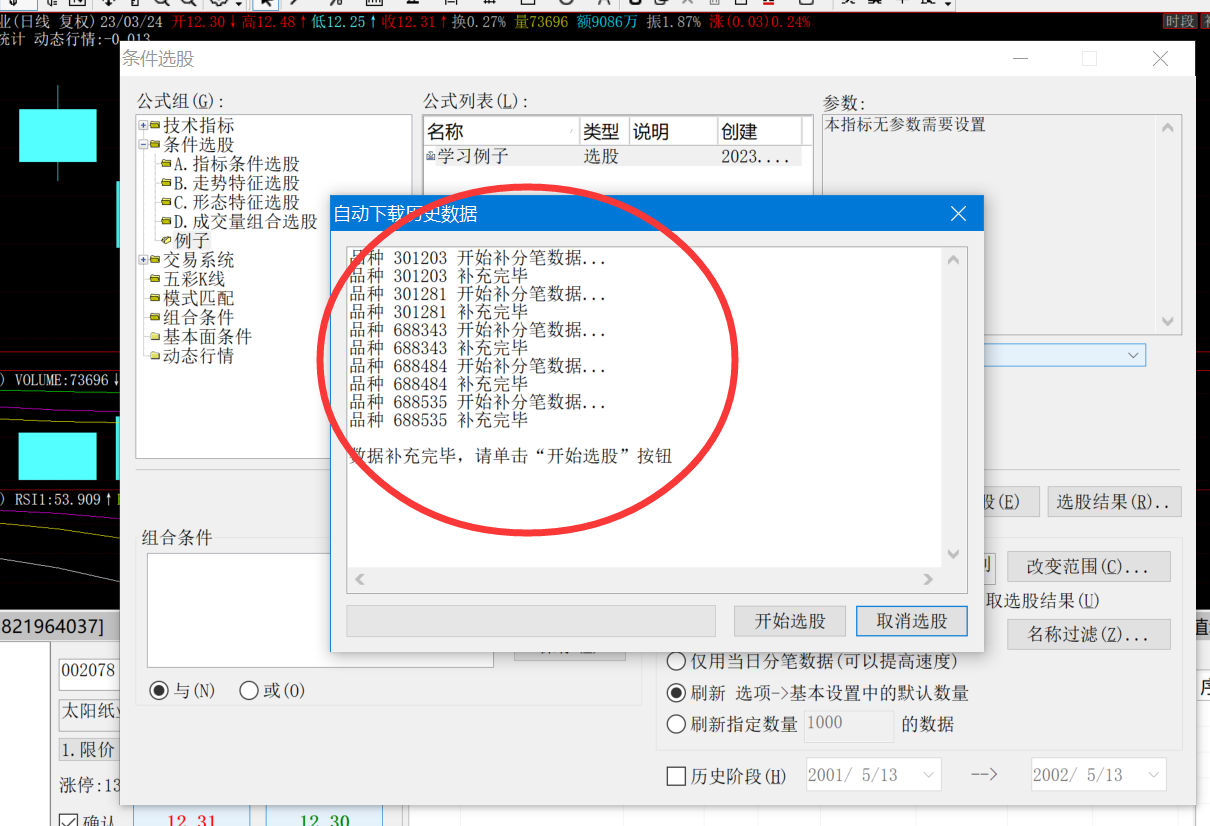
Task: Sort formula list by 创建 column
Action: point(759,132)
